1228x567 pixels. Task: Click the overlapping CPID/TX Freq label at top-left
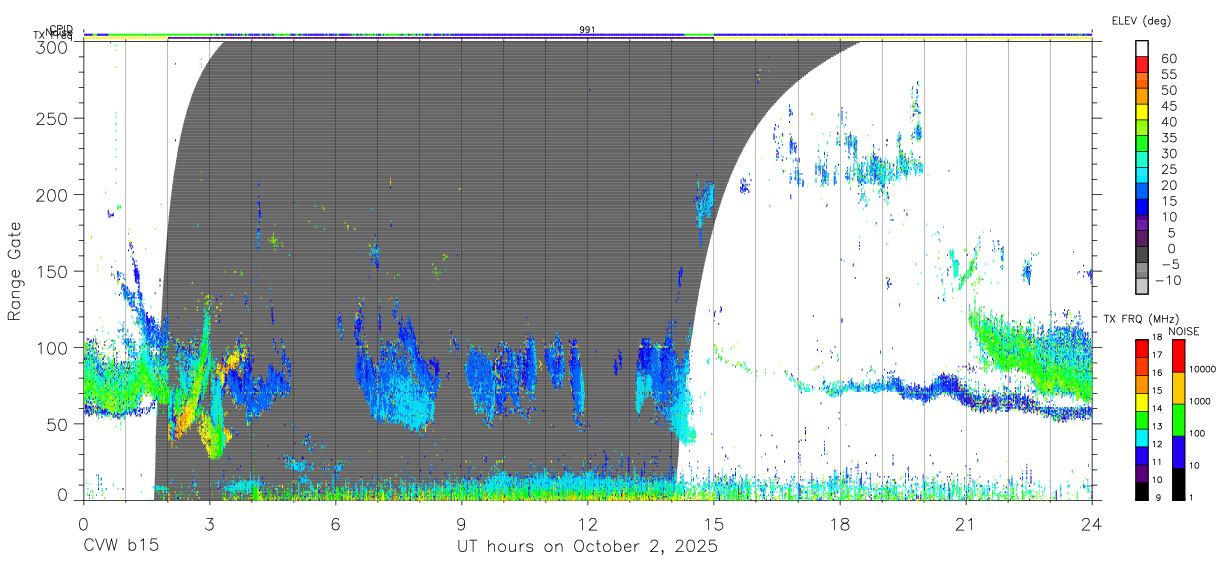(54, 33)
